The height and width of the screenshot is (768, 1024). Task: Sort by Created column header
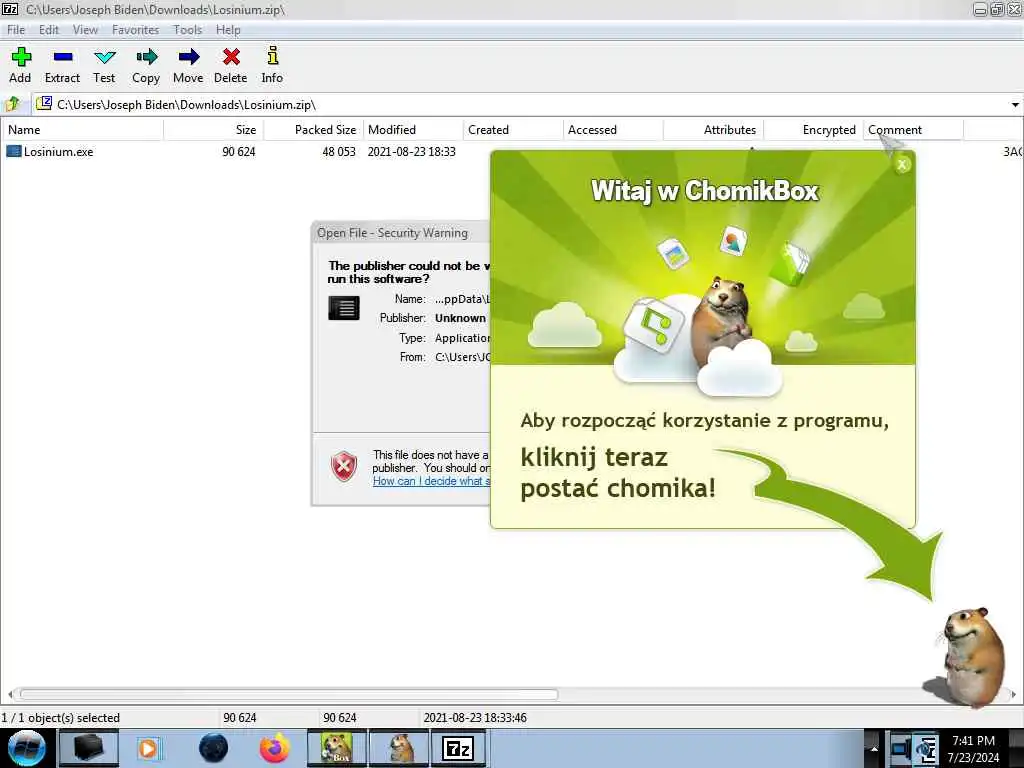coord(513,129)
